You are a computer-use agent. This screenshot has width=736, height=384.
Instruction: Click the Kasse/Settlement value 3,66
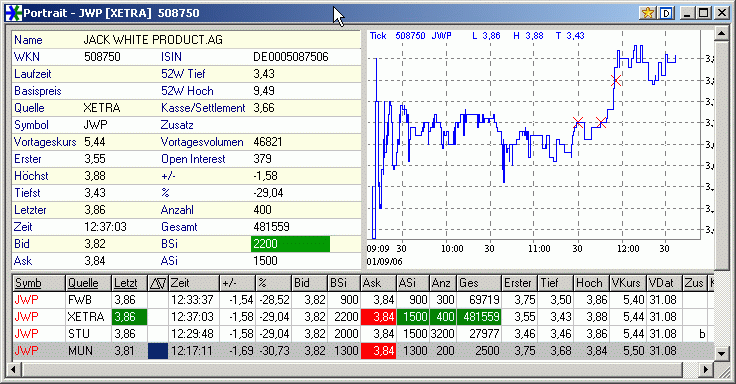pyautogui.click(x=264, y=108)
